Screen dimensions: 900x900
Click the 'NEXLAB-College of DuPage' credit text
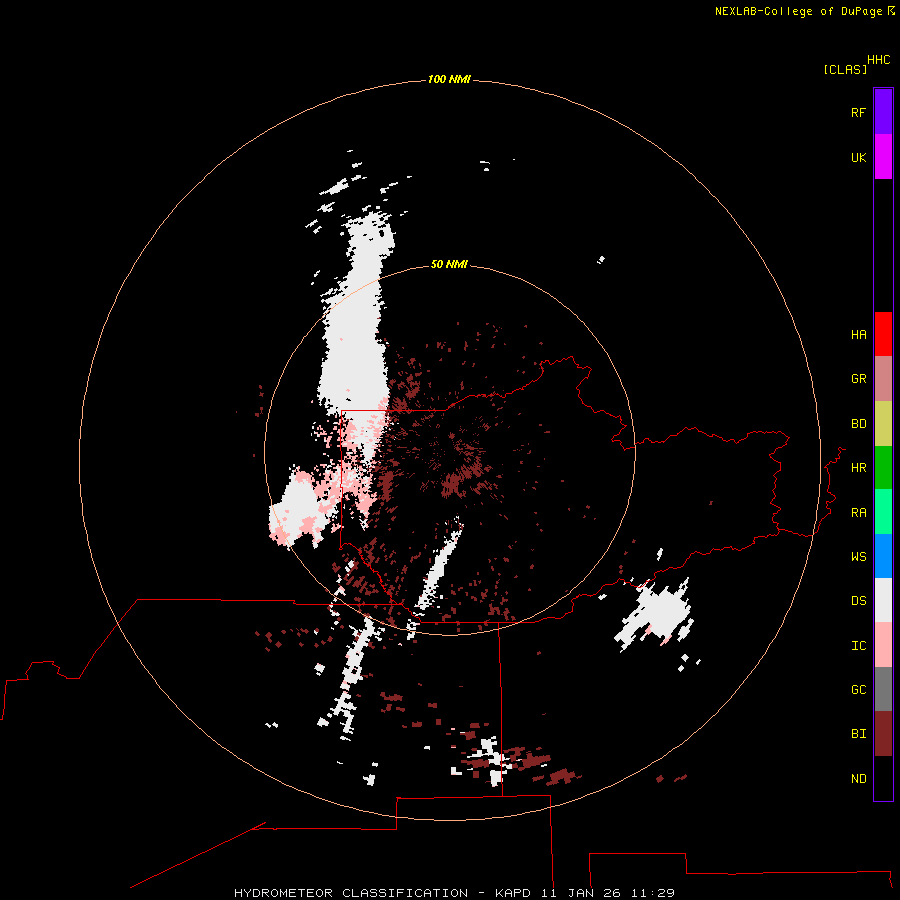point(798,11)
